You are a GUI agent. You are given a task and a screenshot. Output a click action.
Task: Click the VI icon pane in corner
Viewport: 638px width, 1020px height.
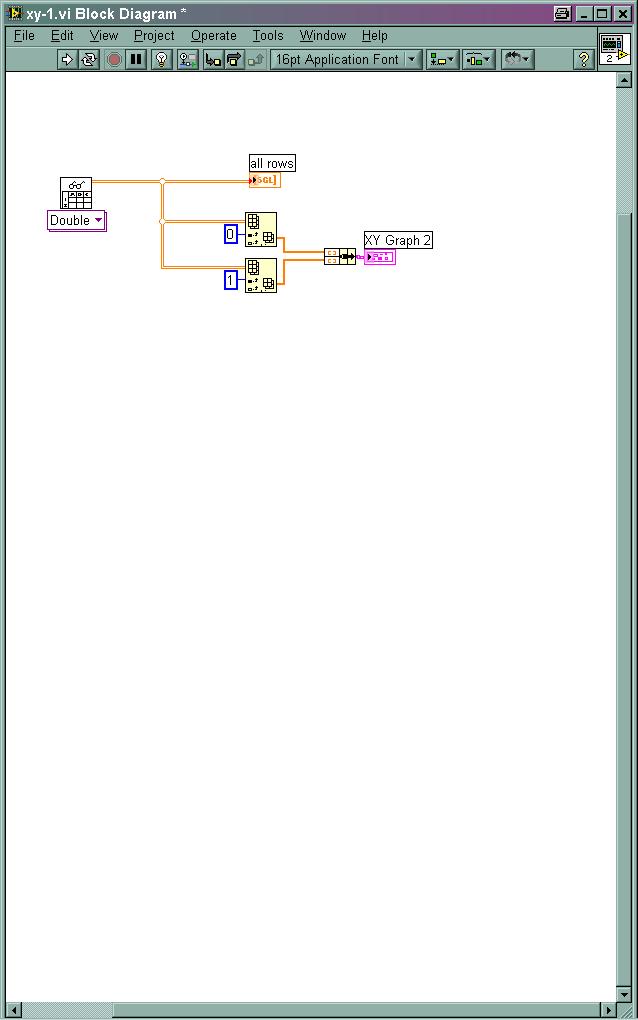click(x=614, y=49)
